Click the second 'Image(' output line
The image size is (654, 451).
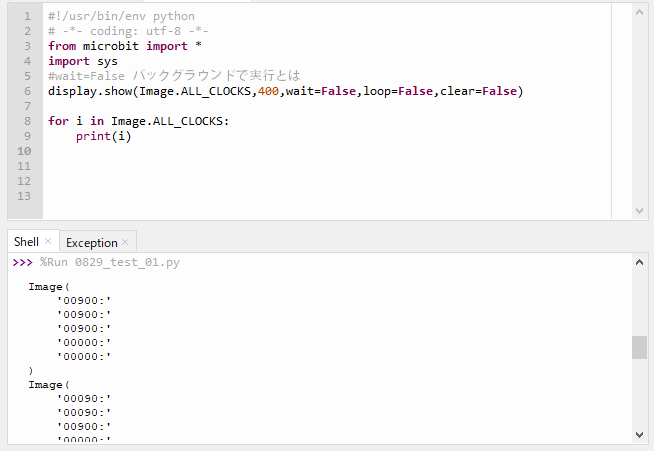point(49,385)
